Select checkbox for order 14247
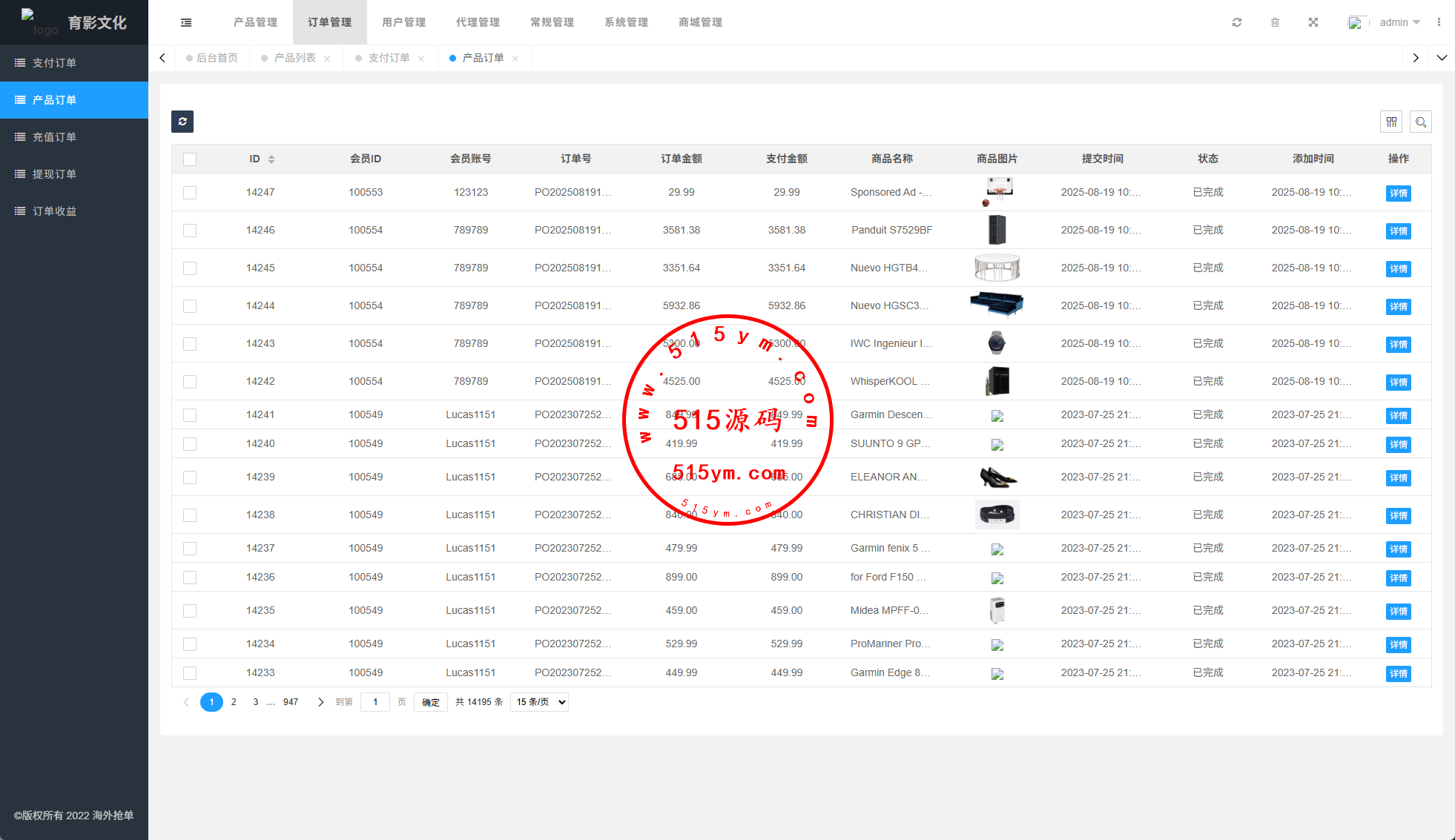This screenshot has width=1455, height=840. pos(190,193)
